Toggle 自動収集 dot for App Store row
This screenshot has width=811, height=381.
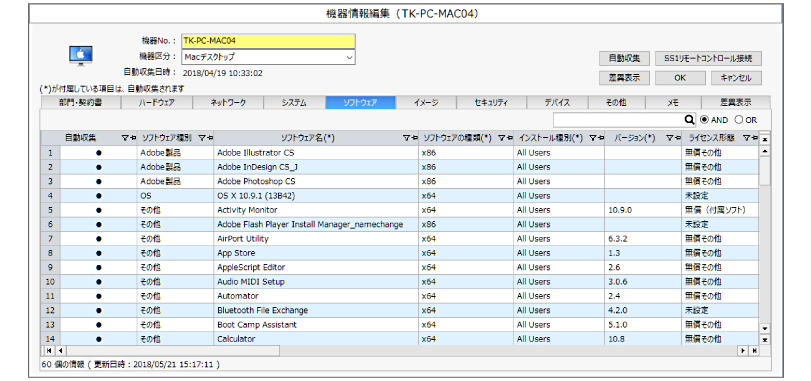pos(99,253)
